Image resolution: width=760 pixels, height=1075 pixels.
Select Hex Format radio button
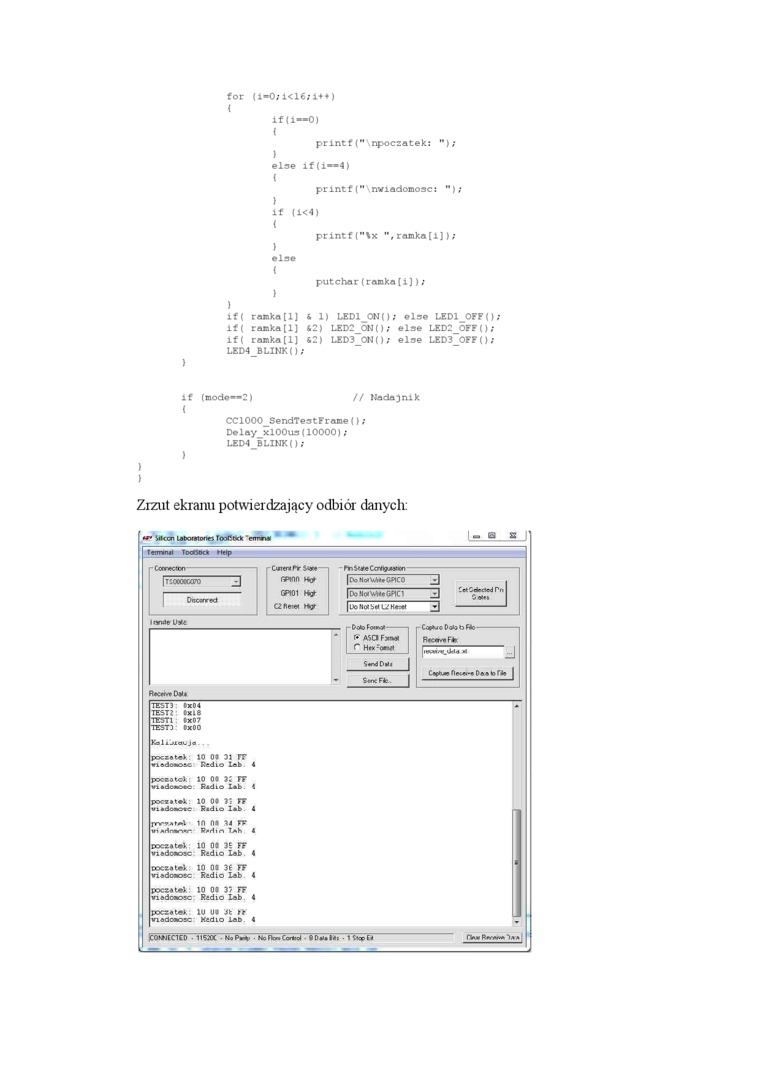pyautogui.click(x=356, y=647)
